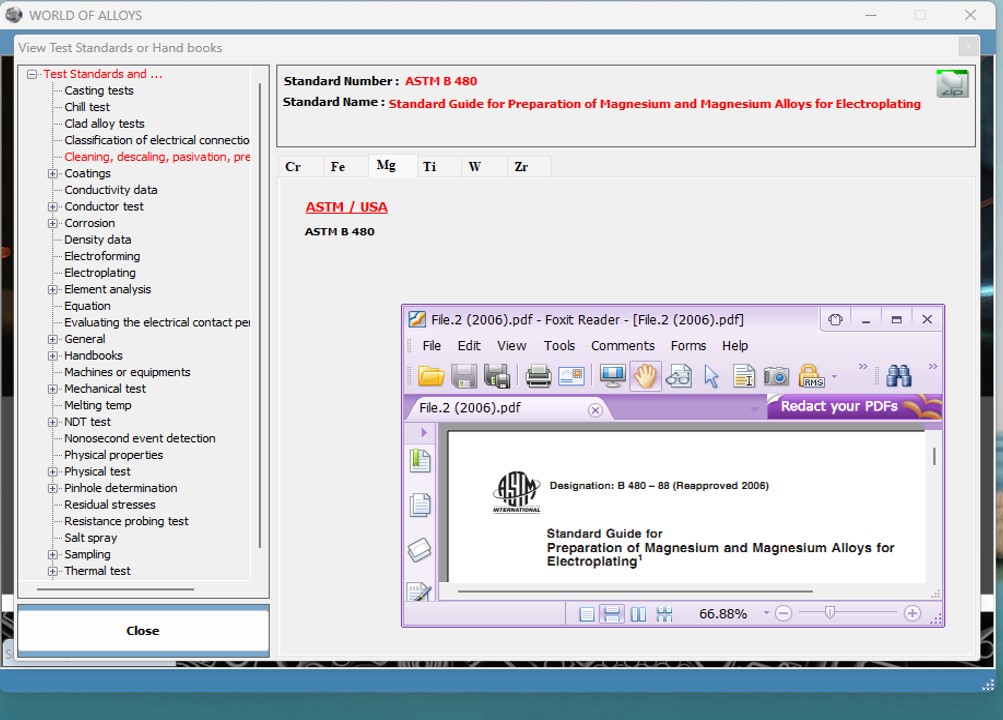Expand the Corrosion tree node

(52, 223)
